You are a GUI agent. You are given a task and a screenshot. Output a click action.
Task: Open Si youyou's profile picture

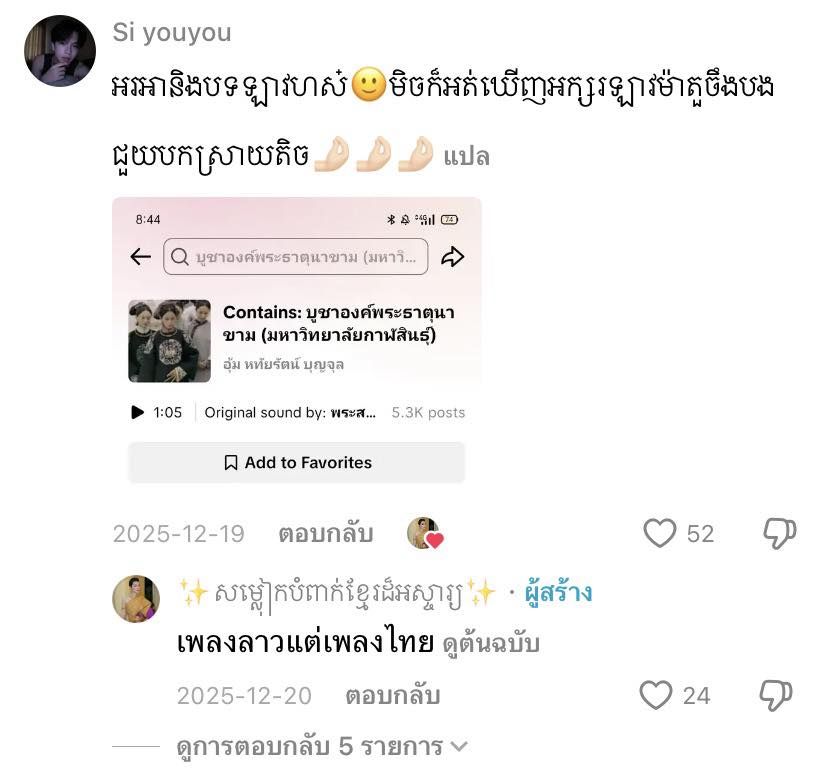(x=60, y=51)
